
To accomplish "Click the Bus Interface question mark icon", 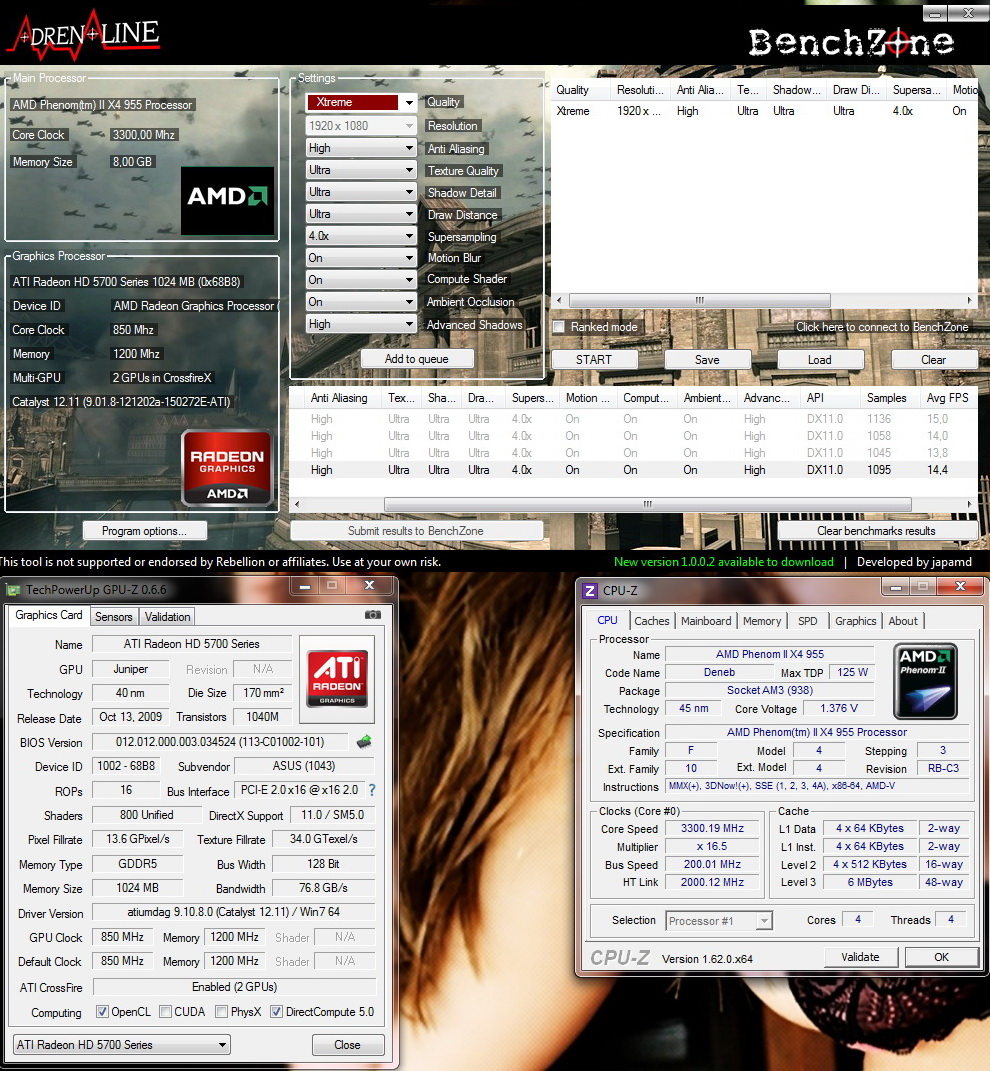I will 372,790.
